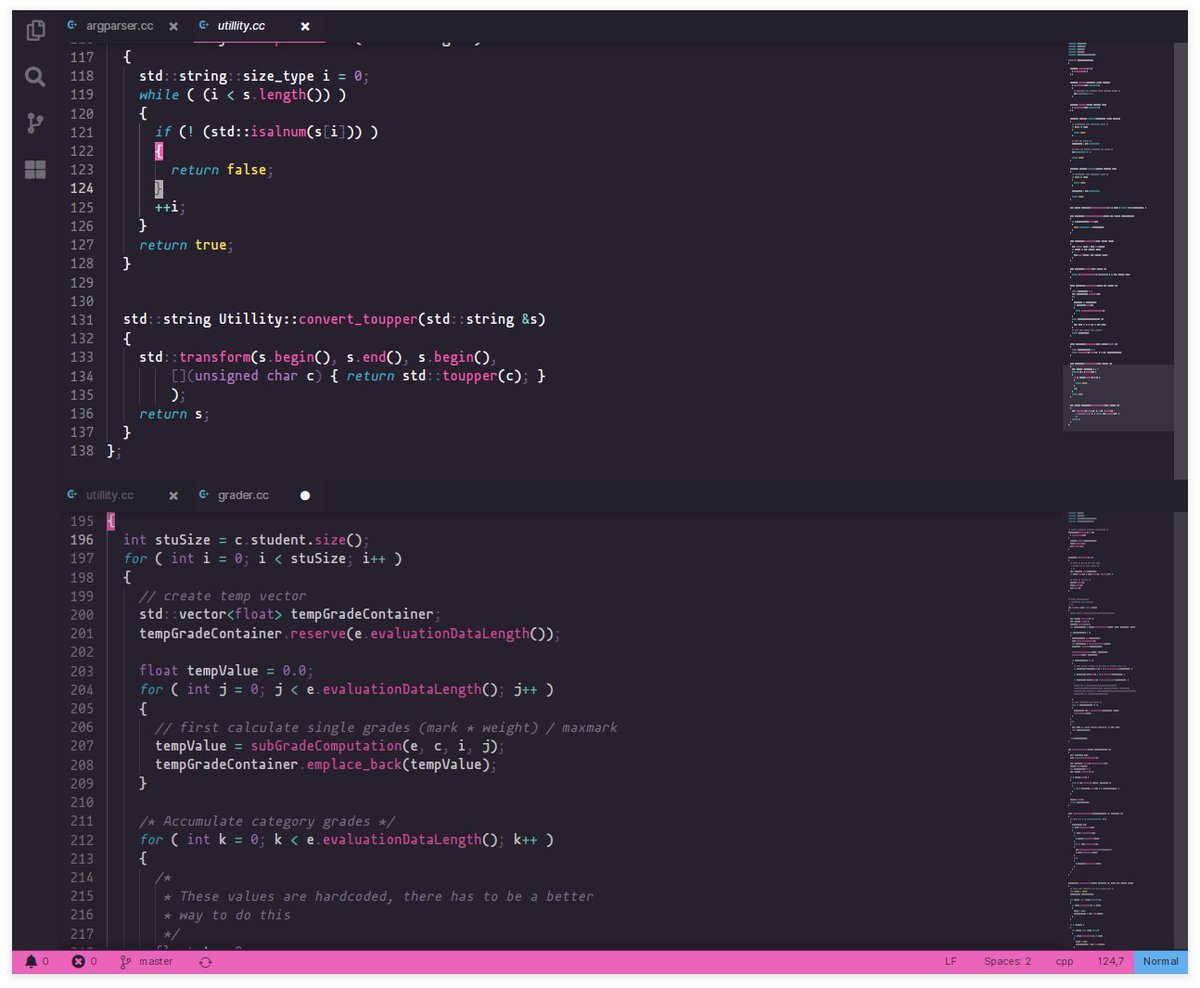
Task: Change indentation via Spaces: 2
Action: coord(1007,961)
